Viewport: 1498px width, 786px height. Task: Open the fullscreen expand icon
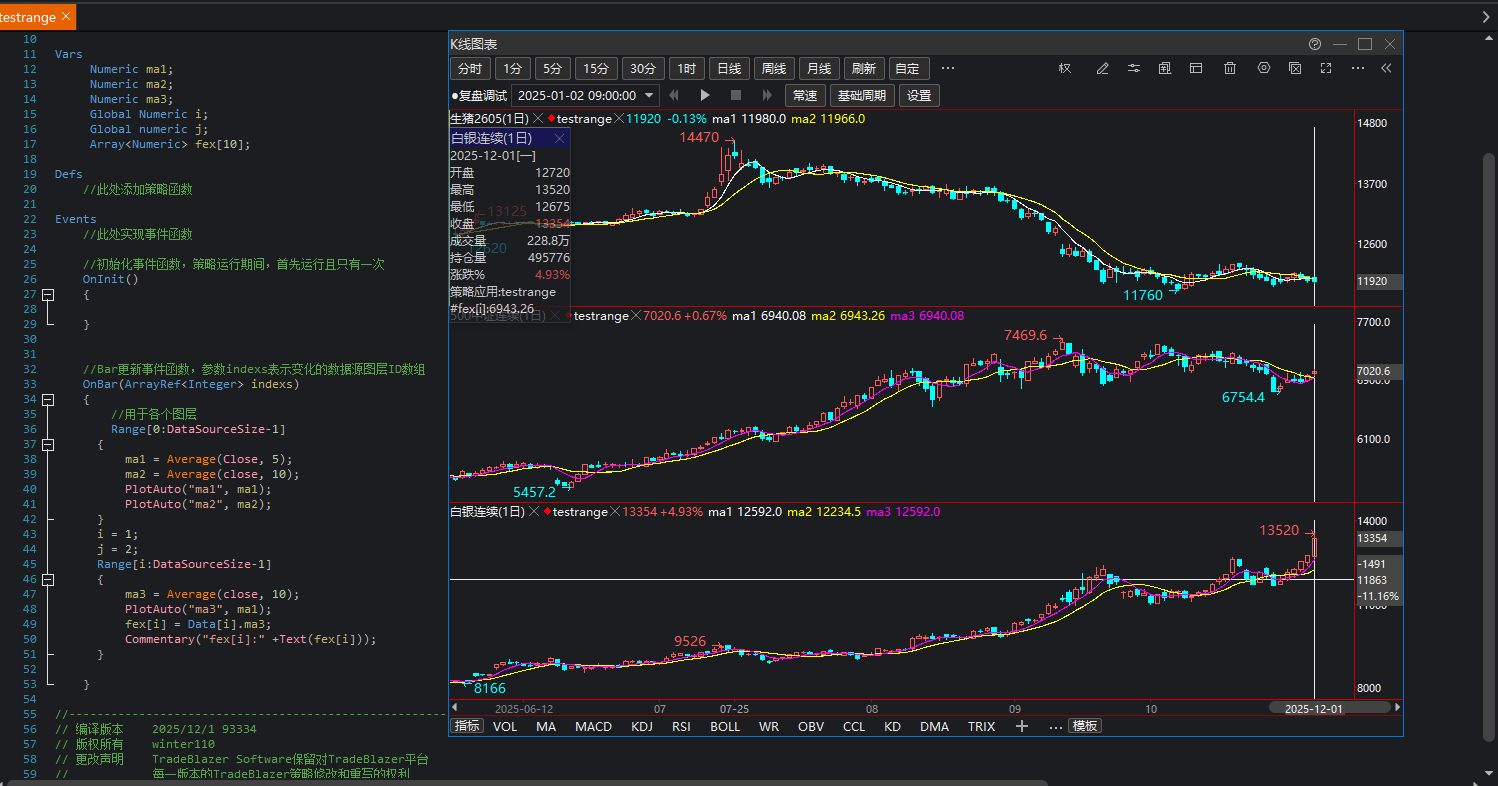tap(1326, 69)
